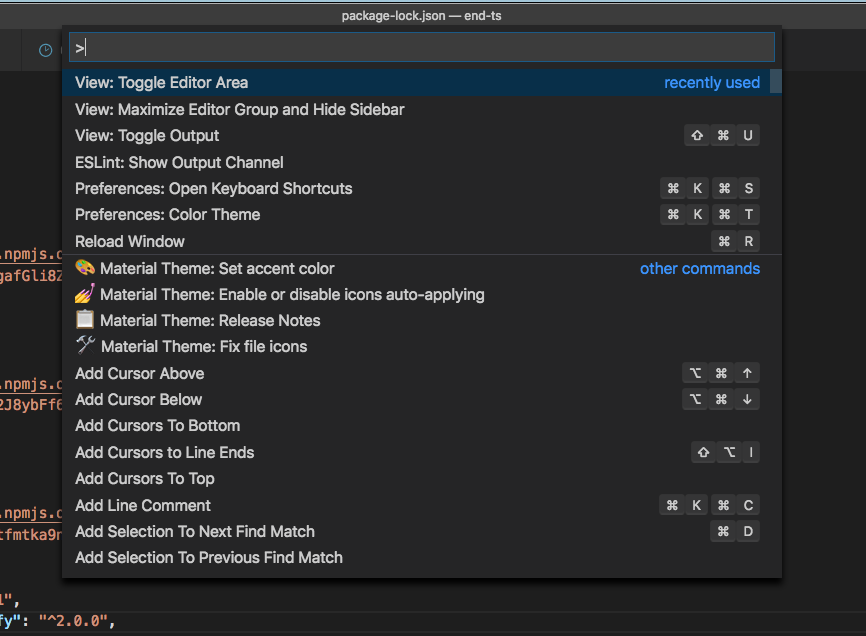Select Add Selection To Previous Find Match
This screenshot has height=636, width=866.
(x=421, y=558)
